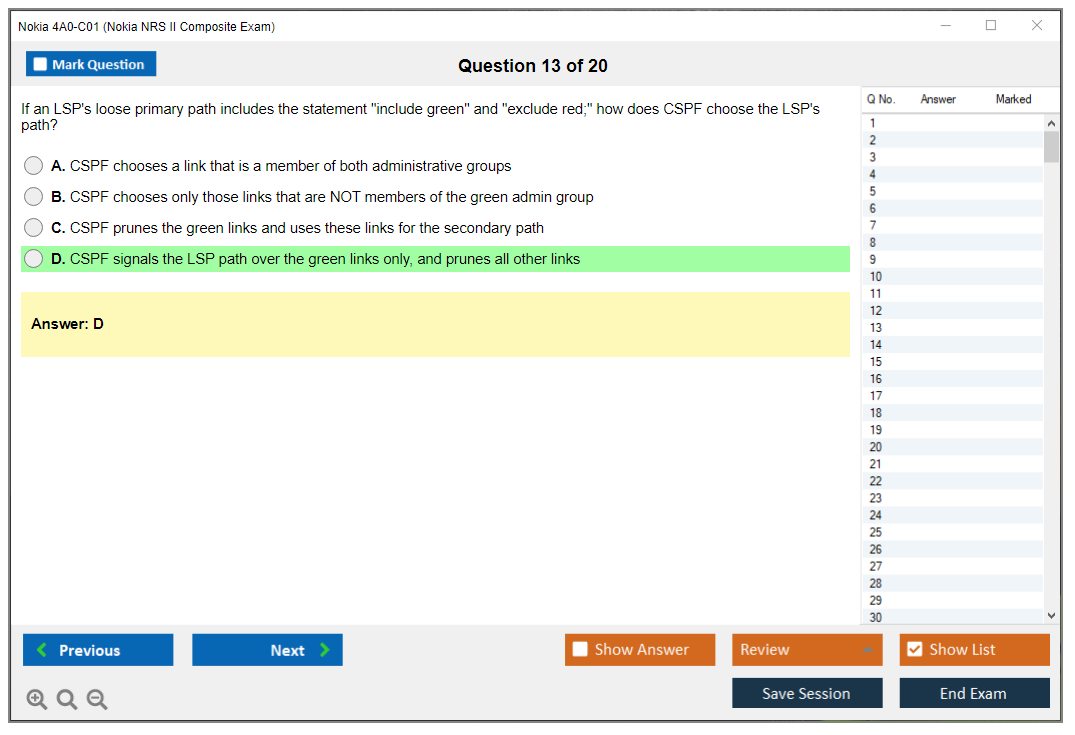
Task: Tick the Mark Question checkbox
Action: (x=41, y=65)
